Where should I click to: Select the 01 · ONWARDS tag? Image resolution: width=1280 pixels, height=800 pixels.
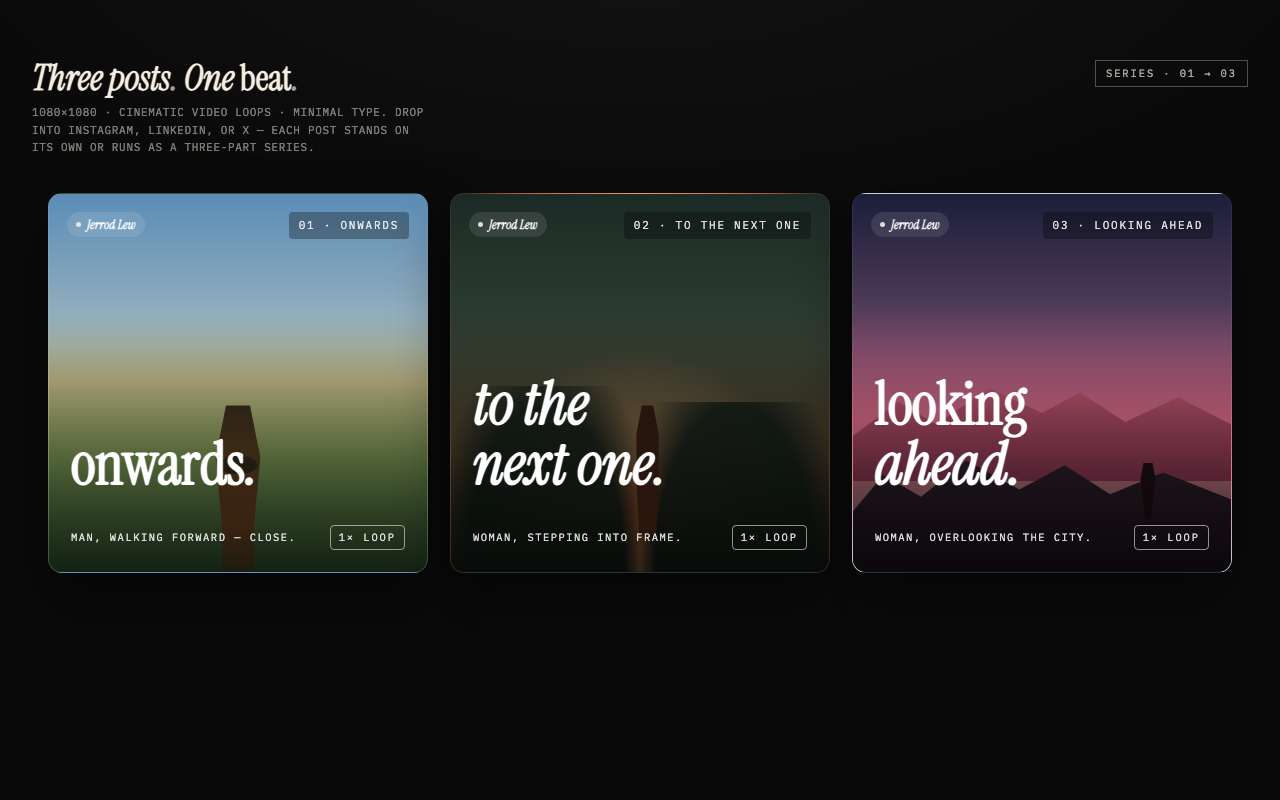click(349, 225)
